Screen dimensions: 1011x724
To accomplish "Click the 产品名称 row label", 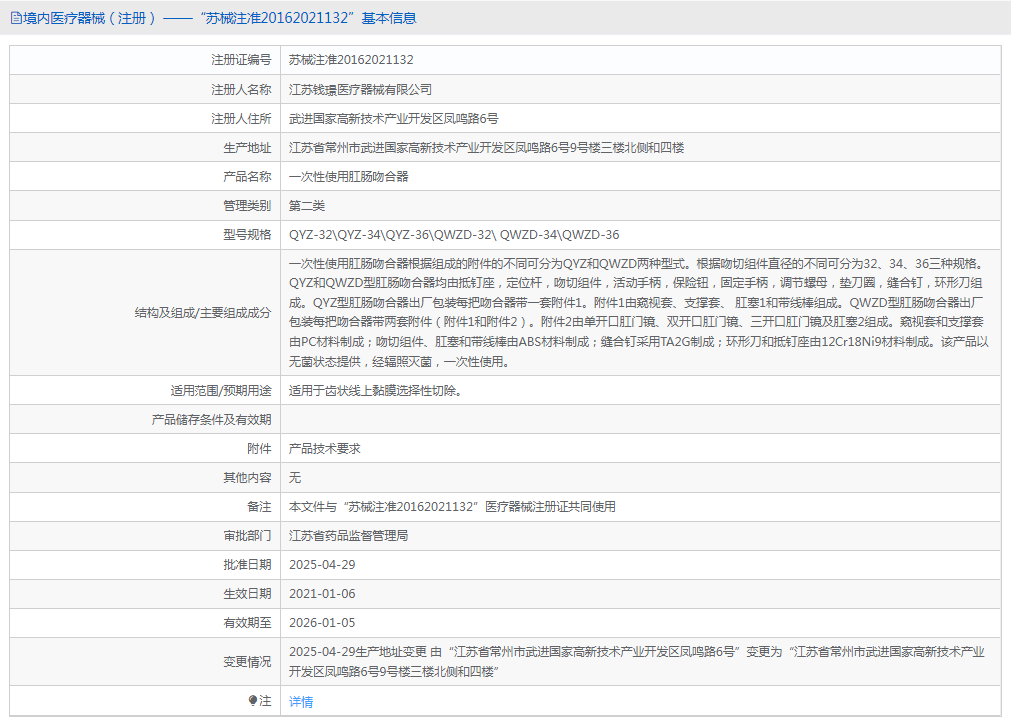I will (x=247, y=177).
